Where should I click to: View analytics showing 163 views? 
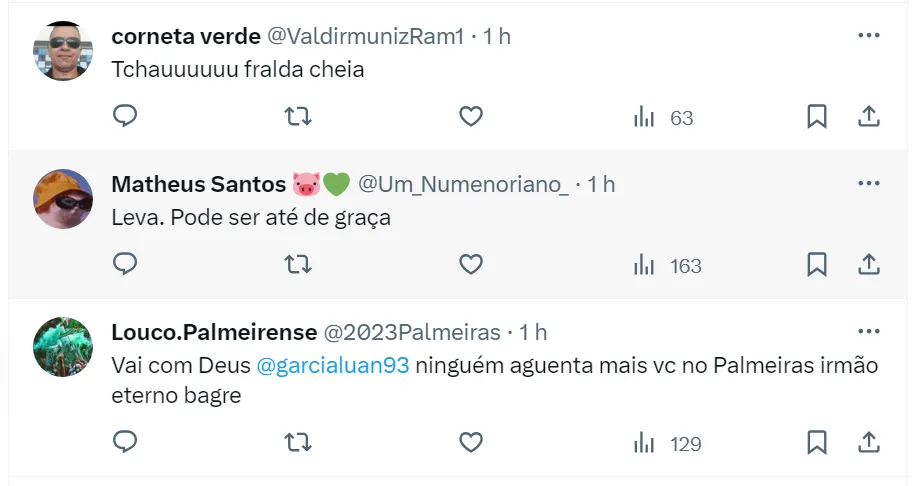click(668, 266)
